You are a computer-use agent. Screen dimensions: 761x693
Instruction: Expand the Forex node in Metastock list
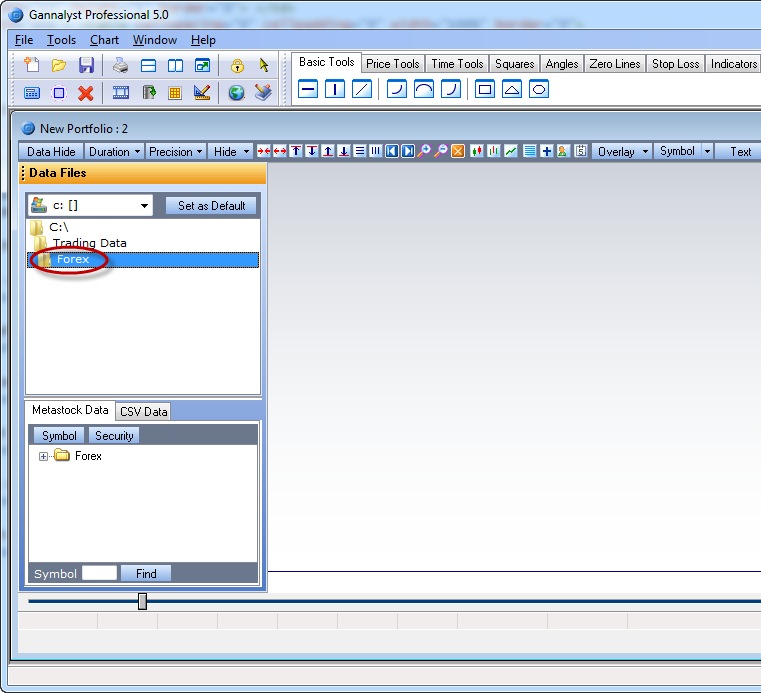43,456
